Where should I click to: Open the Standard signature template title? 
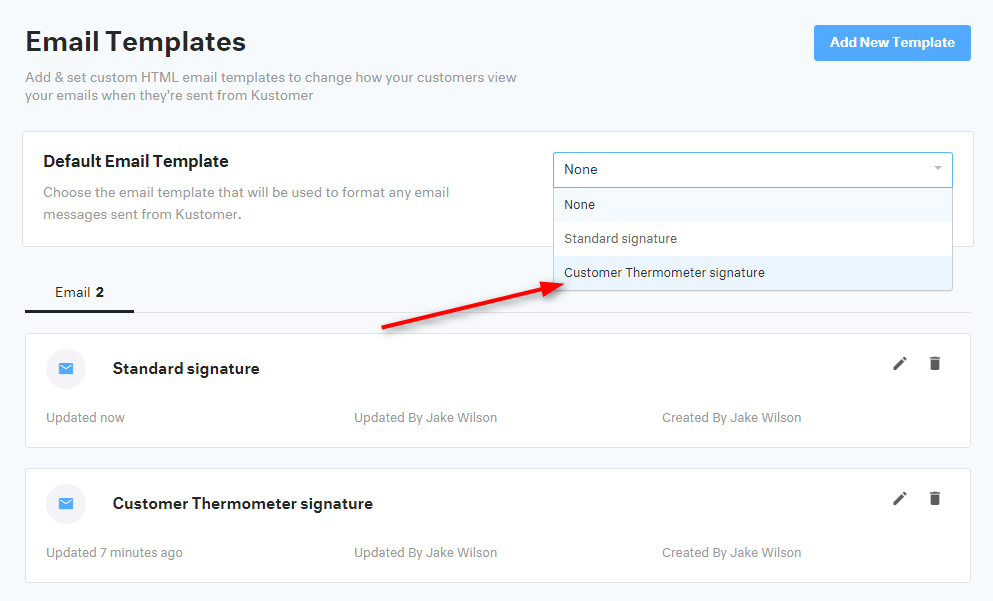point(186,369)
